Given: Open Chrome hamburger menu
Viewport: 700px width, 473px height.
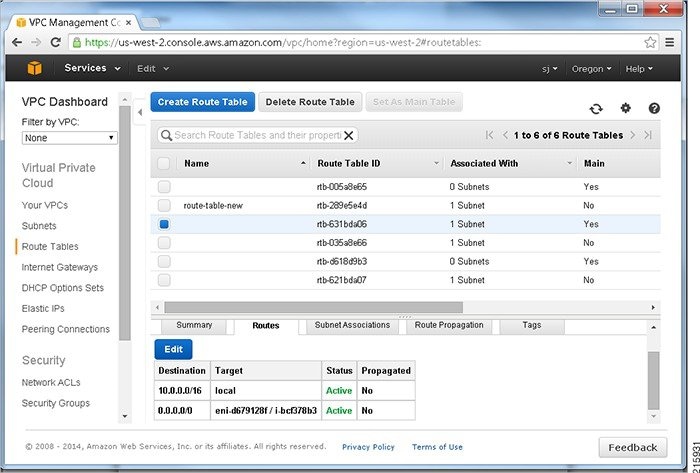Looking at the screenshot, I should point(669,42).
